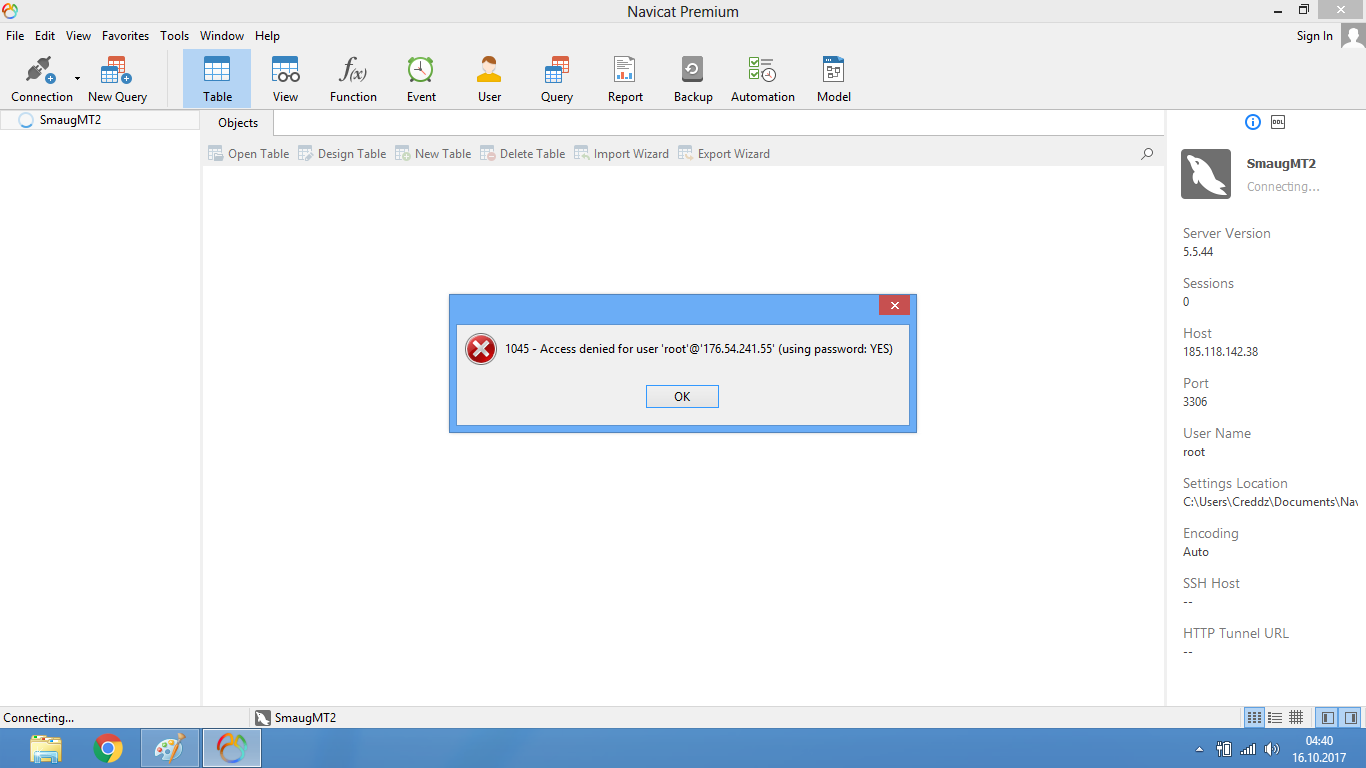Show hidden system tray icons
Screen dimensions: 1366x768
pos(1200,749)
